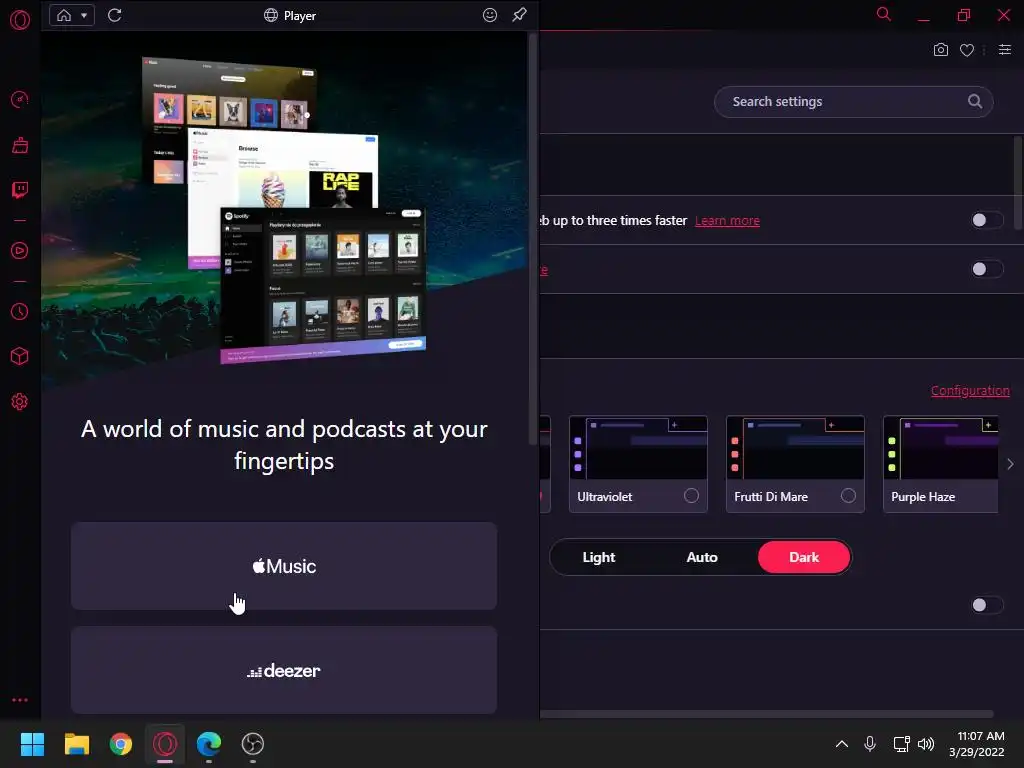Open browser search with magnifier icon
Image resolution: width=1024 pixels, height=768 pixels.
884,14
